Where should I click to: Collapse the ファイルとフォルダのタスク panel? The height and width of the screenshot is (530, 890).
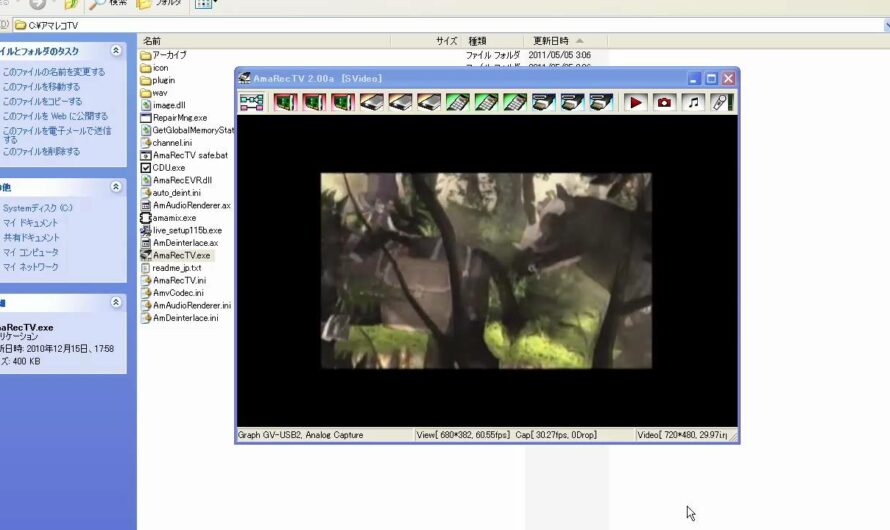[116, 50]
